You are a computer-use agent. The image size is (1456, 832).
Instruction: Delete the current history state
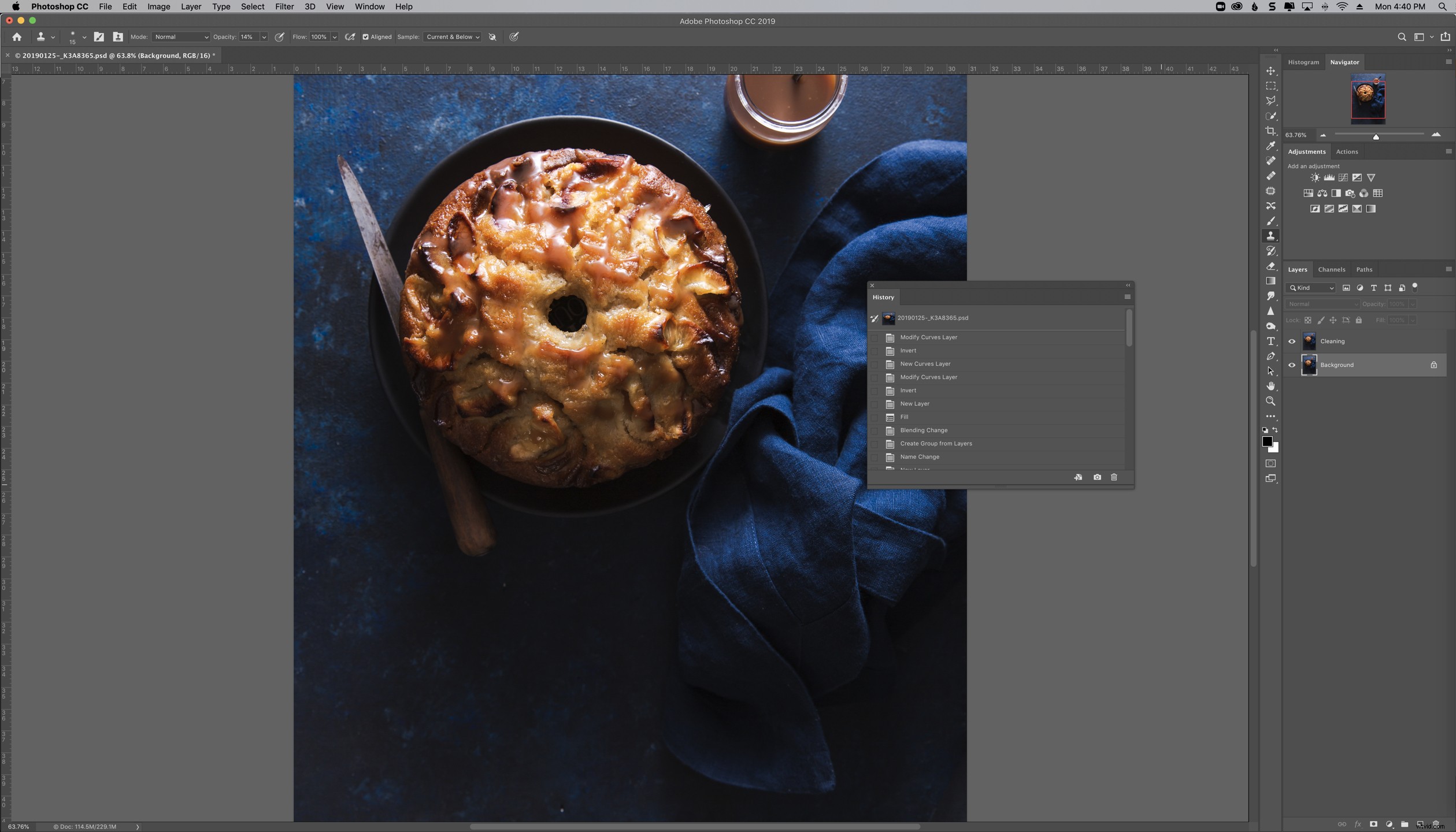coord(1114,477)
